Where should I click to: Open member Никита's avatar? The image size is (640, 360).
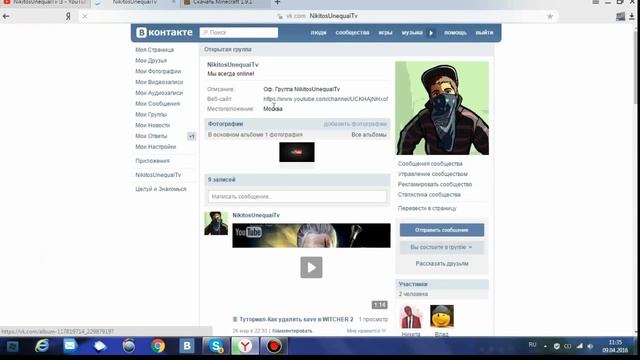pyautogui.click(x=411, y=317)
